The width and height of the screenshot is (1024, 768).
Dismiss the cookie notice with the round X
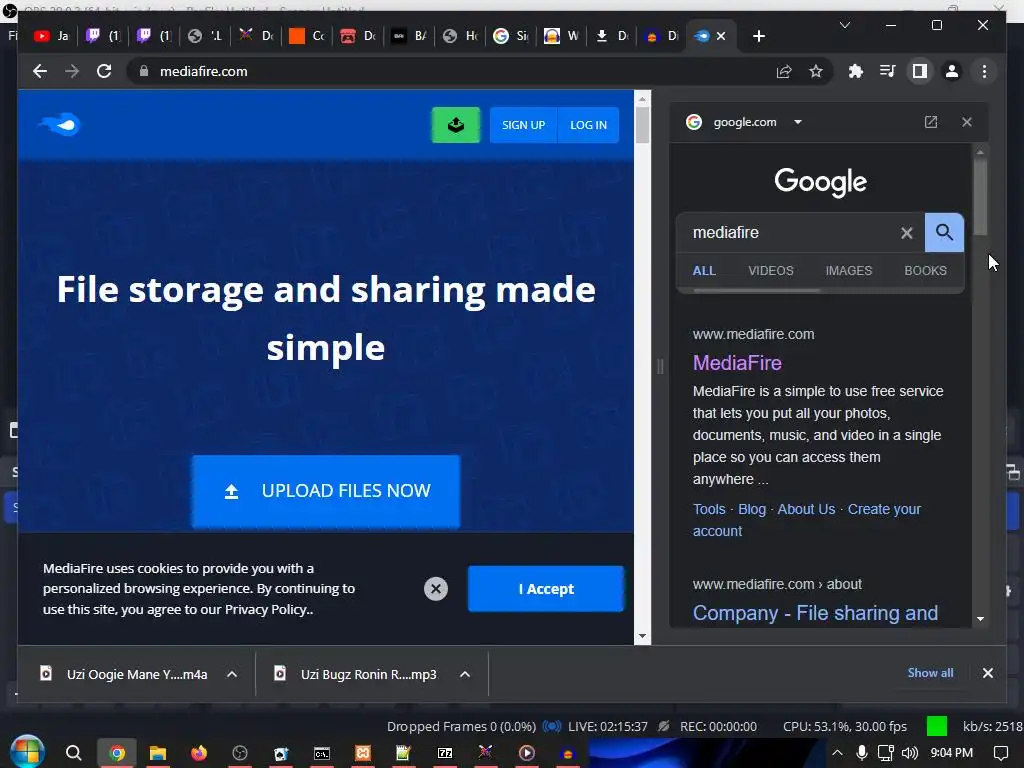click(x=436, y=589)
